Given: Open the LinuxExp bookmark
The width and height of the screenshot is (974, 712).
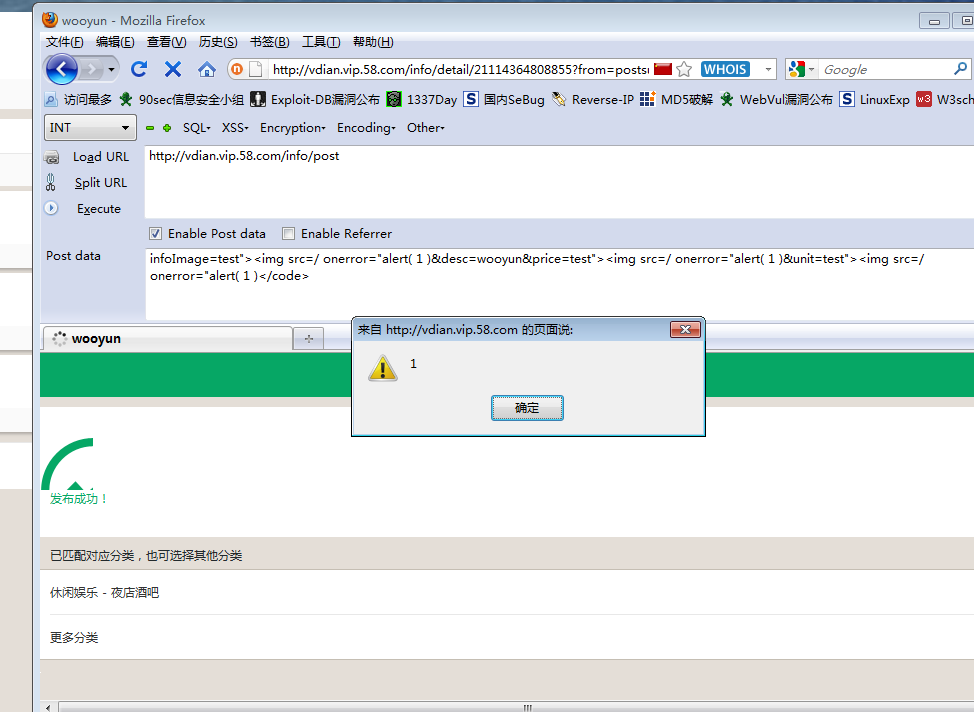Looking at the screenshot, I should 874,99.
